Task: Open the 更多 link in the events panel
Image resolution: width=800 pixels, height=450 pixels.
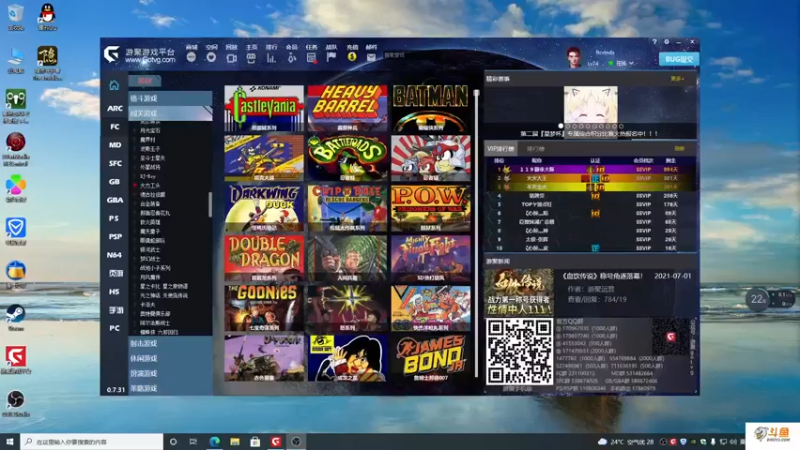Action: click(x=677, y=79)
